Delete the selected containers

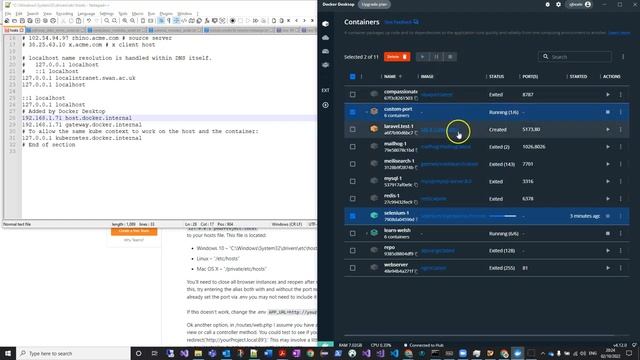[x=397, y=57]
